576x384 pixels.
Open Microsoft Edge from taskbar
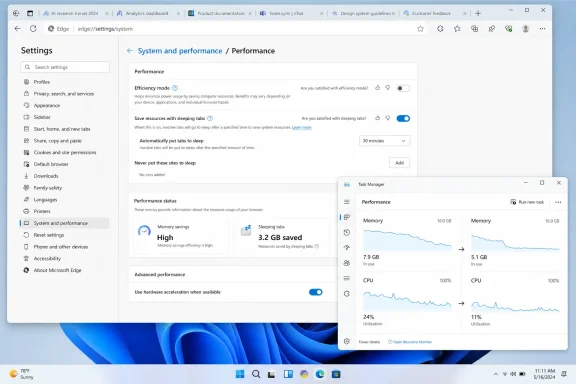click(x=320, y=374)
